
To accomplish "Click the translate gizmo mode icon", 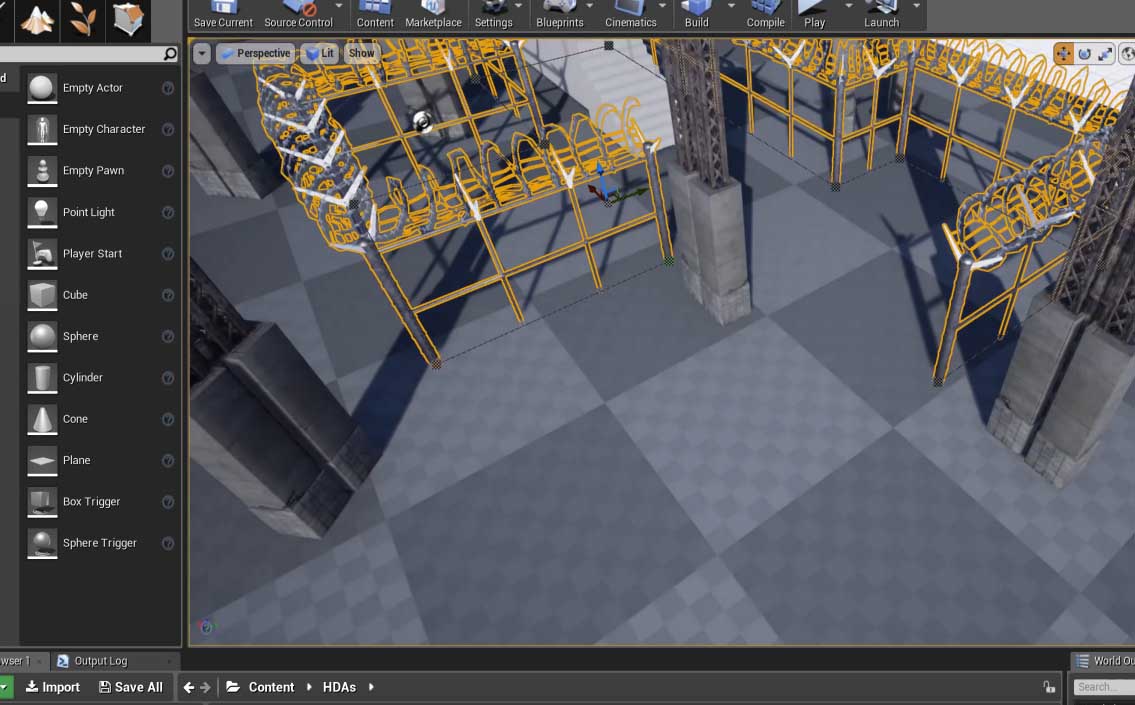I will pos(1063,54).
